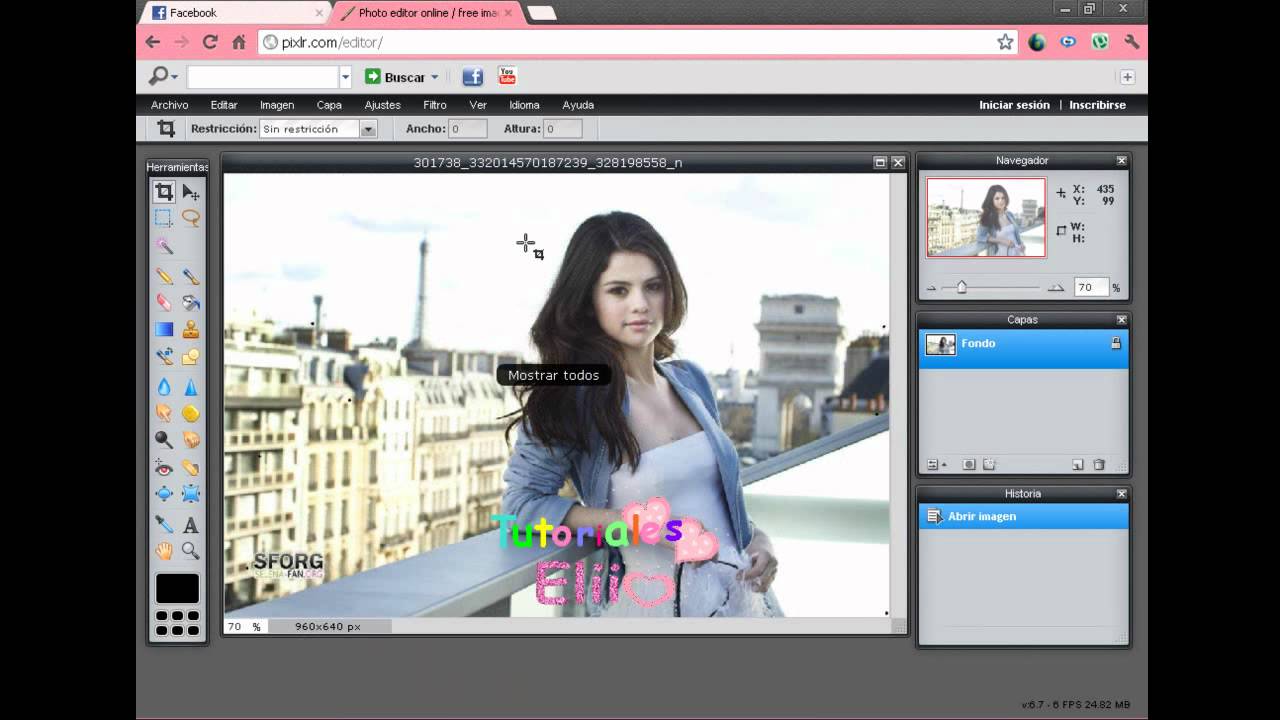Select the Sponge tool

pyautogui.click(x=190, y=413)
